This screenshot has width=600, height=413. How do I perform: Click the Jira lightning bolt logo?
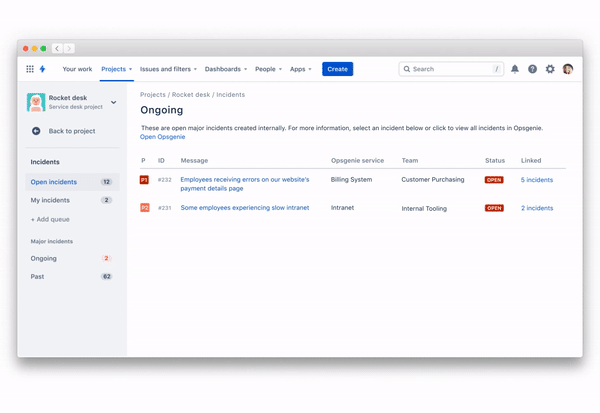click(43, 69)
